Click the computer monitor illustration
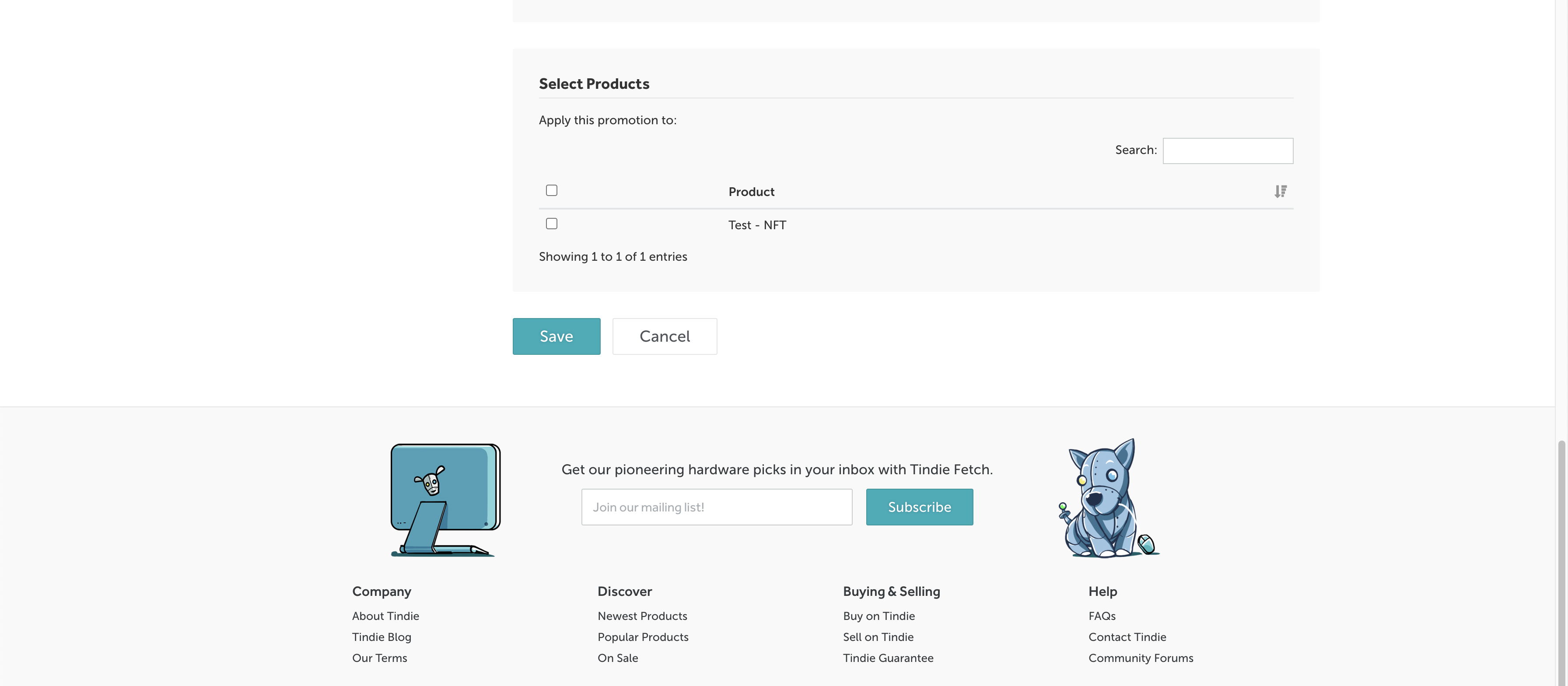 tap(444, 499)
